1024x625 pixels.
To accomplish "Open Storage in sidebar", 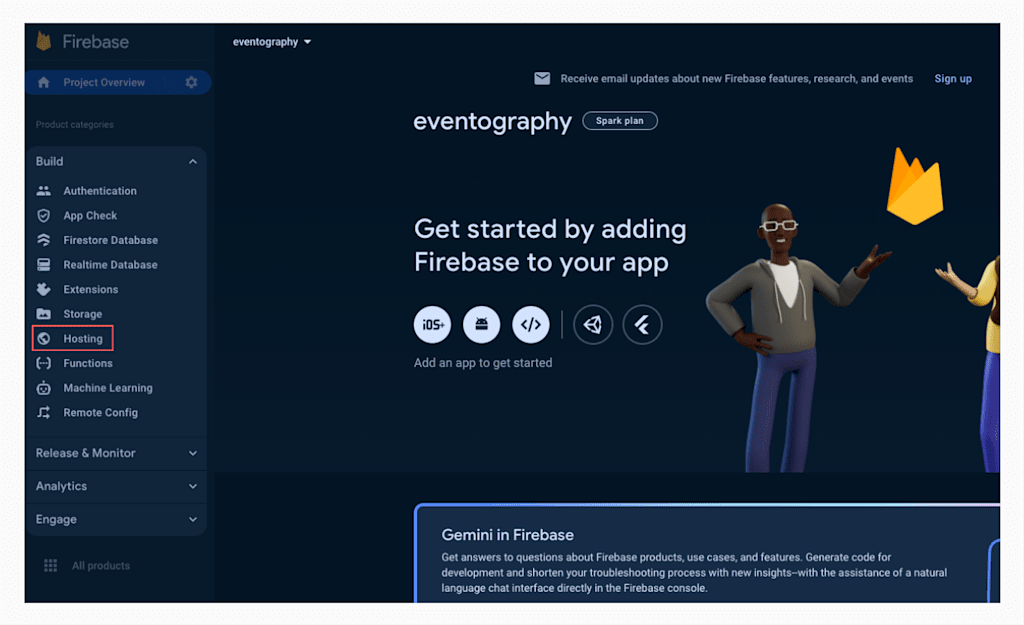I will pos(82,314).
